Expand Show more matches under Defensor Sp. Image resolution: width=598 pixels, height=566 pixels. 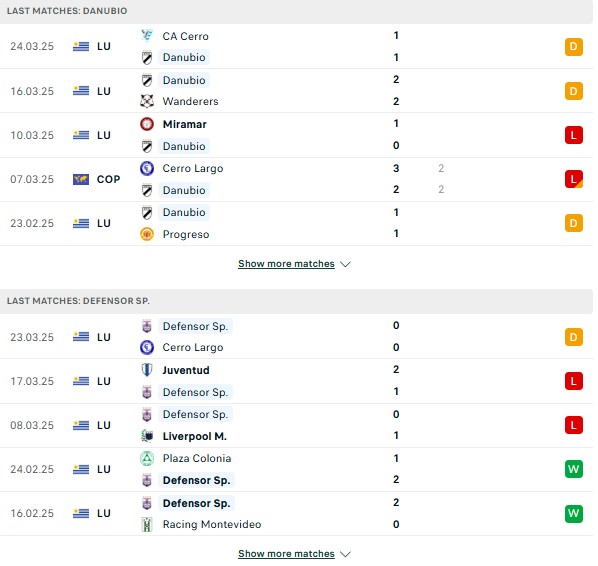pos(286,553)
